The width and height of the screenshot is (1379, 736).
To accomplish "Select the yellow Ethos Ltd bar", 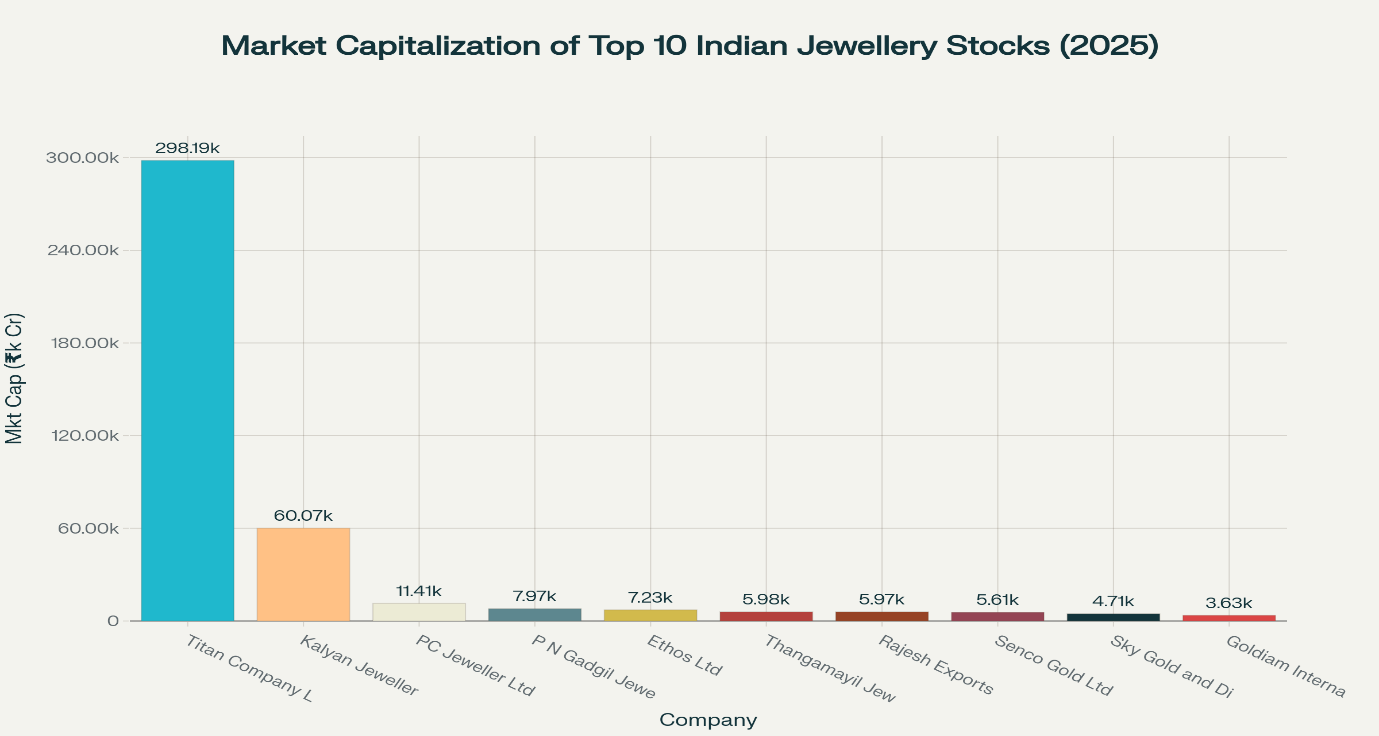I will (650, 615).
